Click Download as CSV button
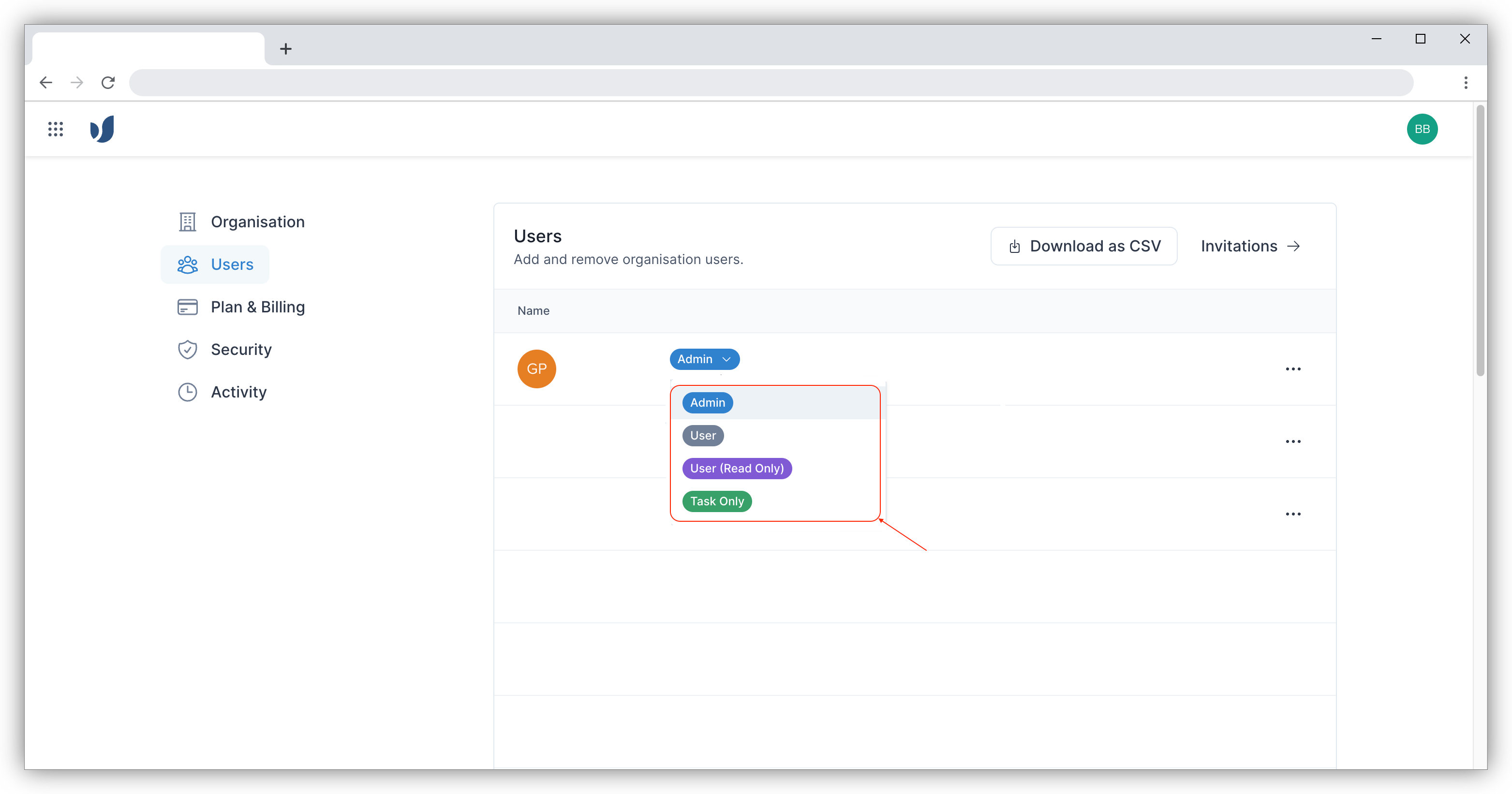Image resolution: width=1512 pixels, height=794 pixels. pyautogui.click(x=1083, y=246)
